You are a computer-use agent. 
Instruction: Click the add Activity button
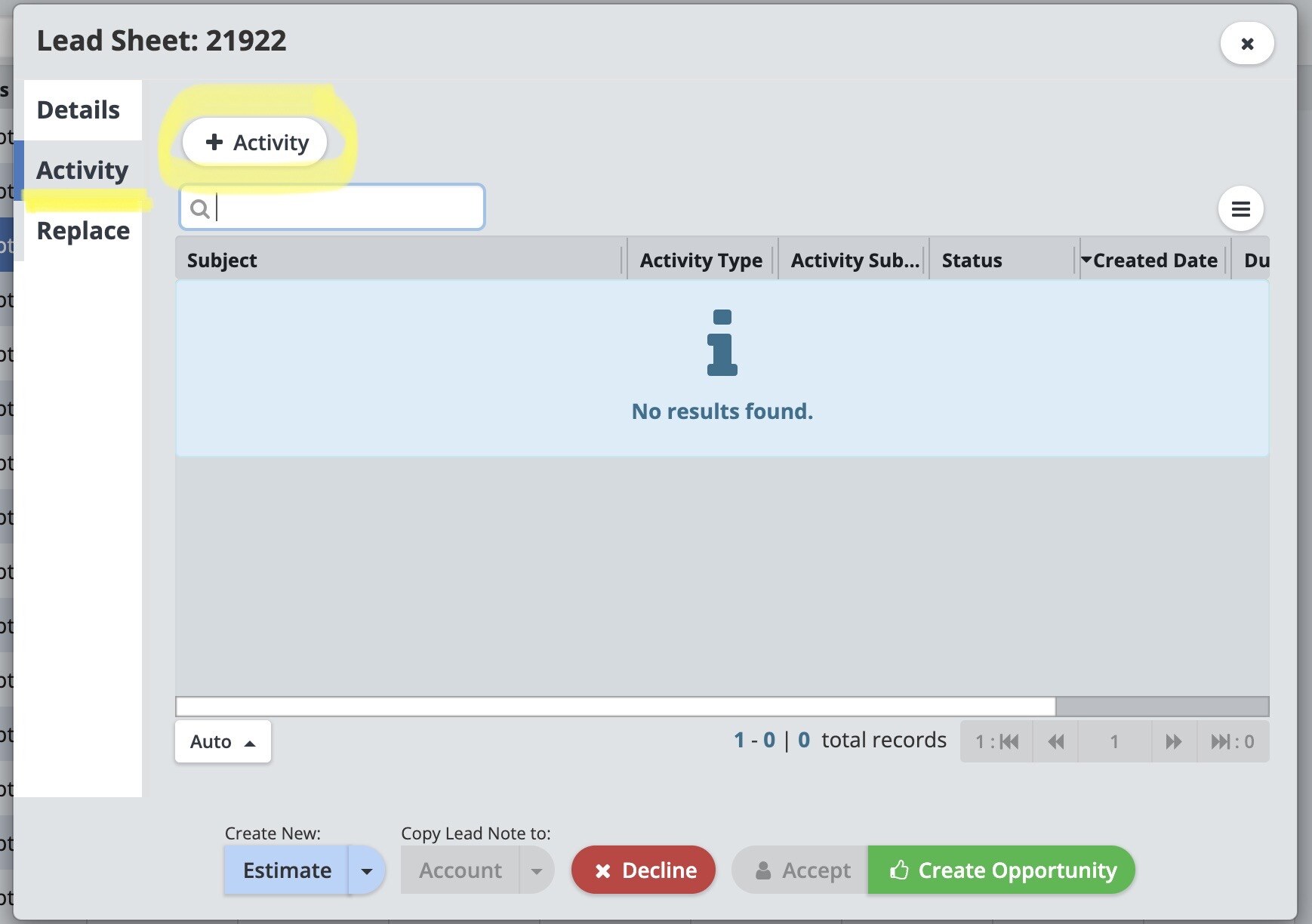[256, 142]
